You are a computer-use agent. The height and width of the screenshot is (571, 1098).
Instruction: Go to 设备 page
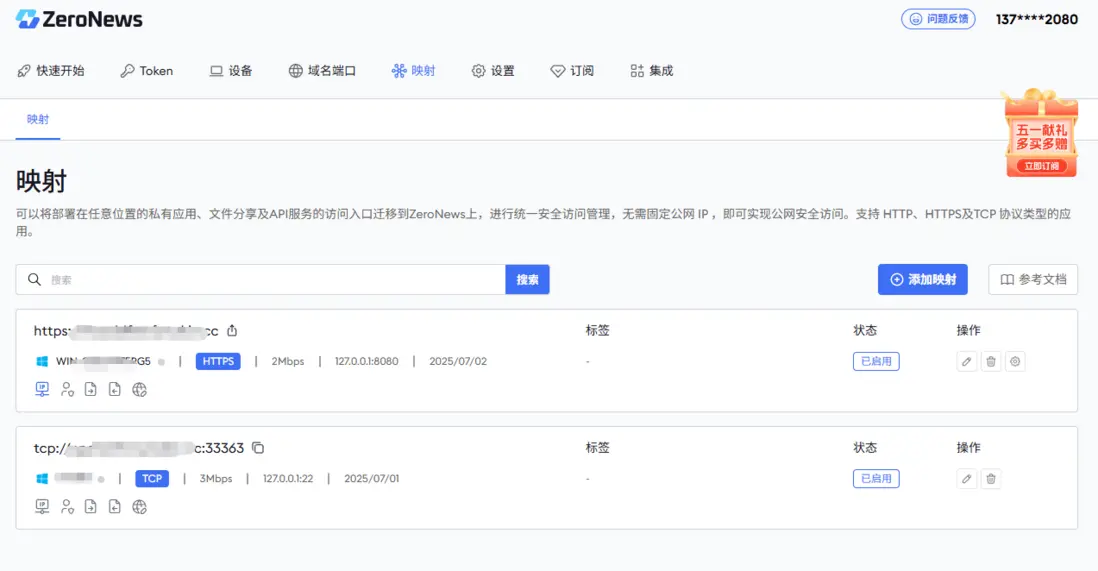point(231,71)
